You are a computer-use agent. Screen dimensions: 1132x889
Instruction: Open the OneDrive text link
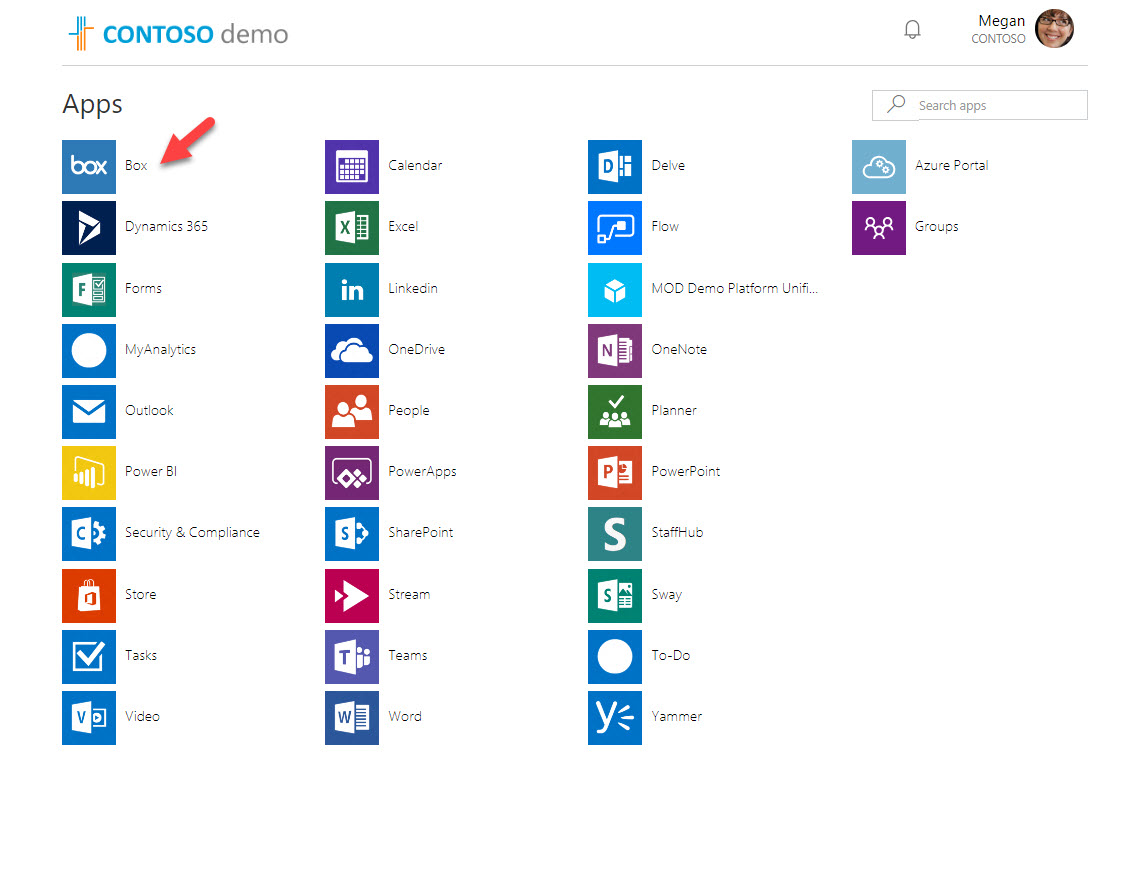[417, 349]
